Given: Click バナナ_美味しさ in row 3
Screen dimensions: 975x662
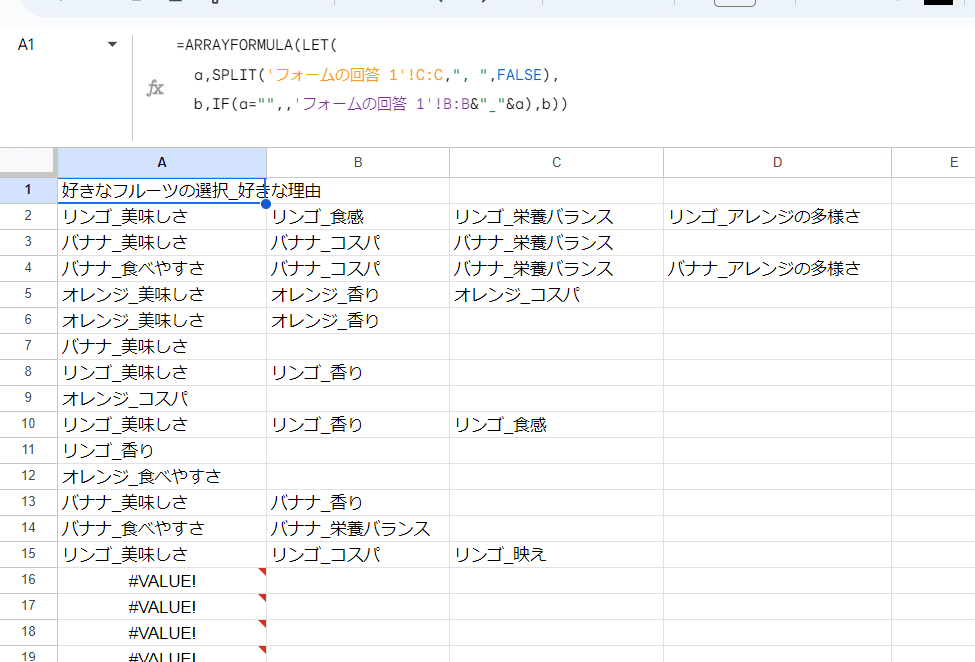Looking at the screenshot, I should click(162, 242).
